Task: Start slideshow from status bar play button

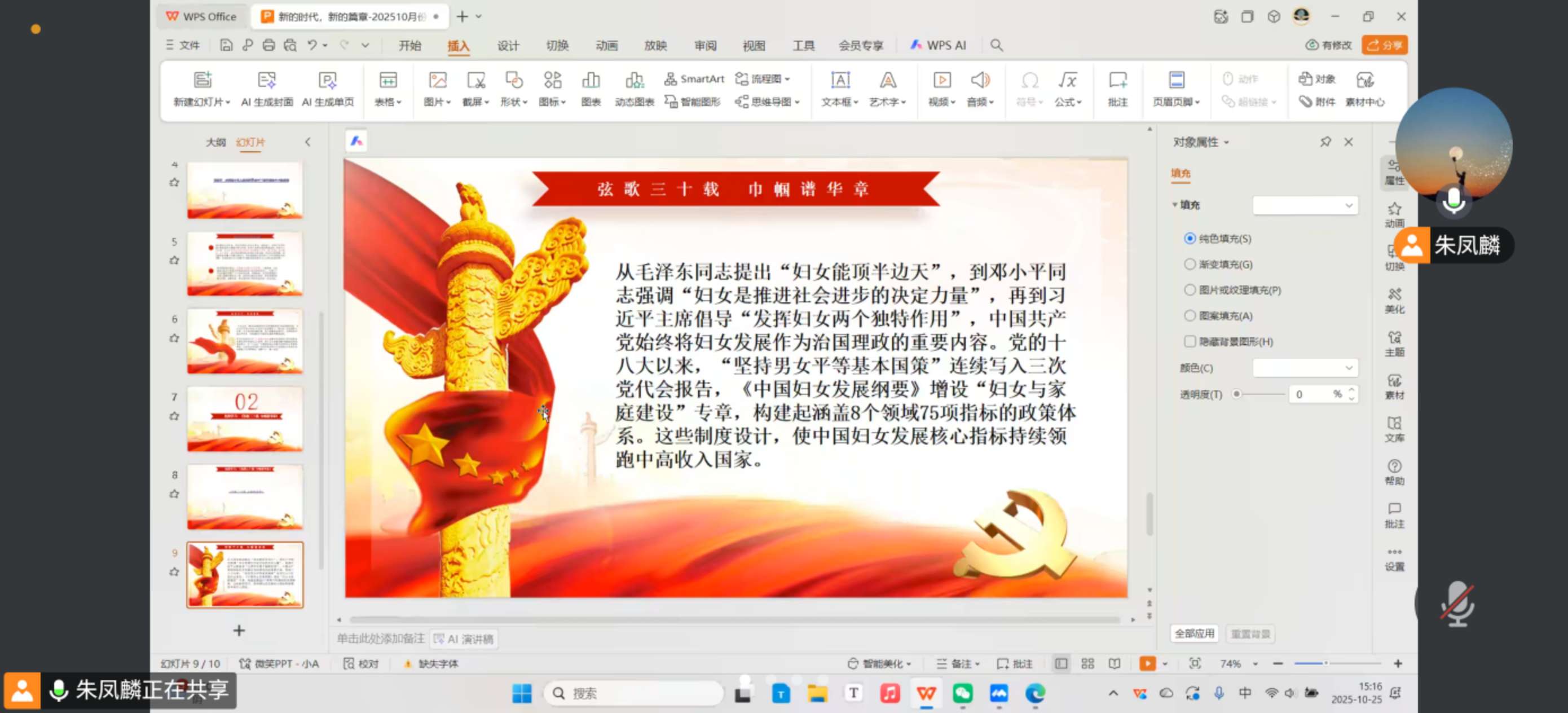Action: [1147, 663]
